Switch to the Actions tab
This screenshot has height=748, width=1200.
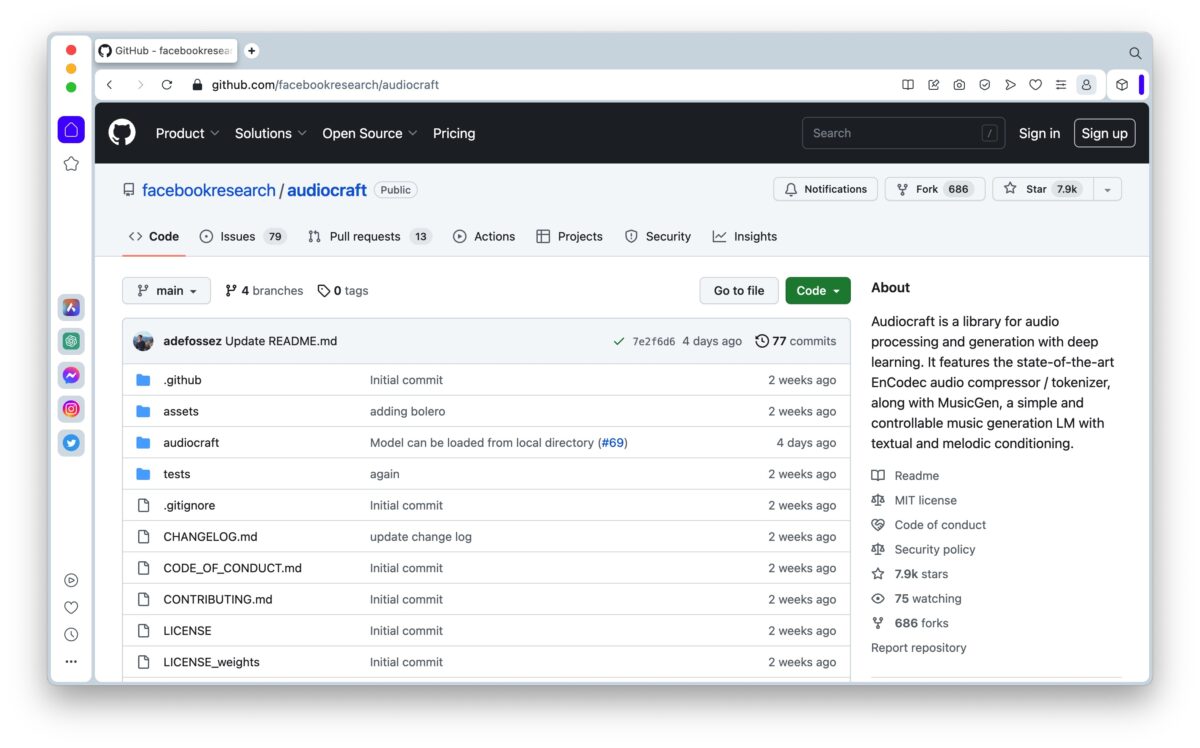(484, 237)
